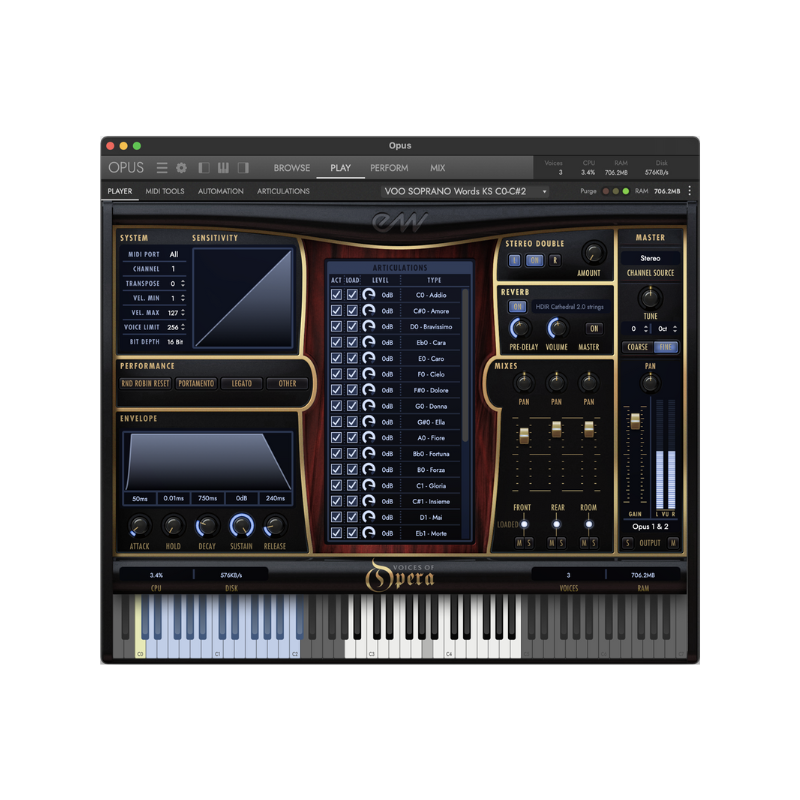Open the Articulations tab
Screen dimensions: 800x800
point(283,191)
